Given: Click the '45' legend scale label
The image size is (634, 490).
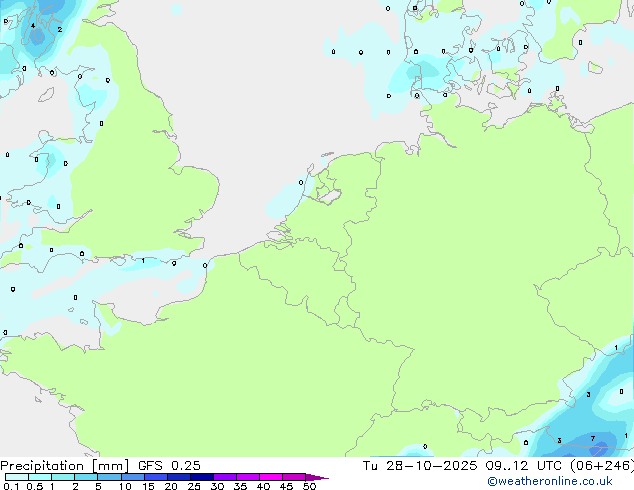Looking at the screenshot, I should (x=286, y=486).
